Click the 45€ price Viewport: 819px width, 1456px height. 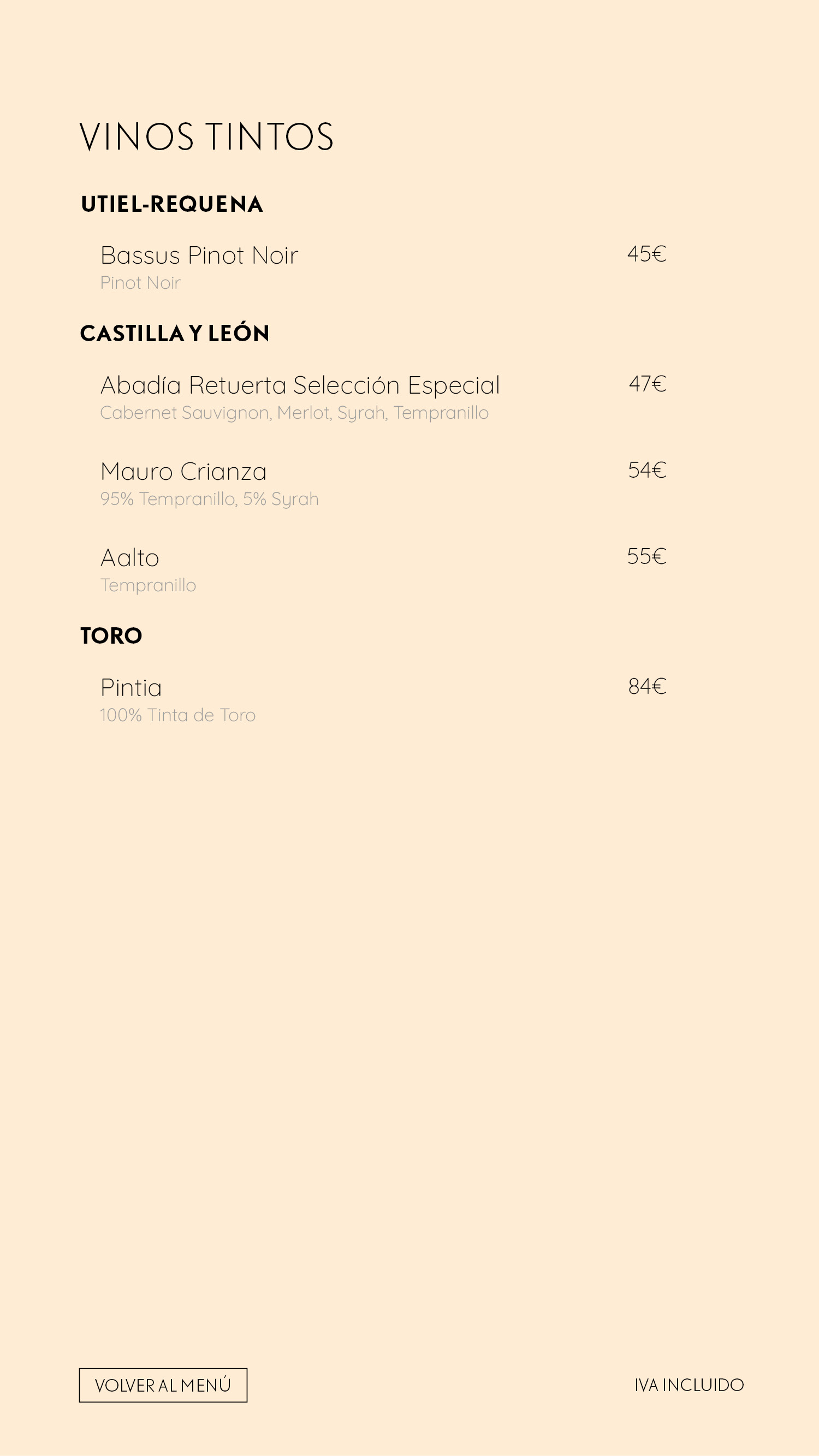click(x=646, y=254)
